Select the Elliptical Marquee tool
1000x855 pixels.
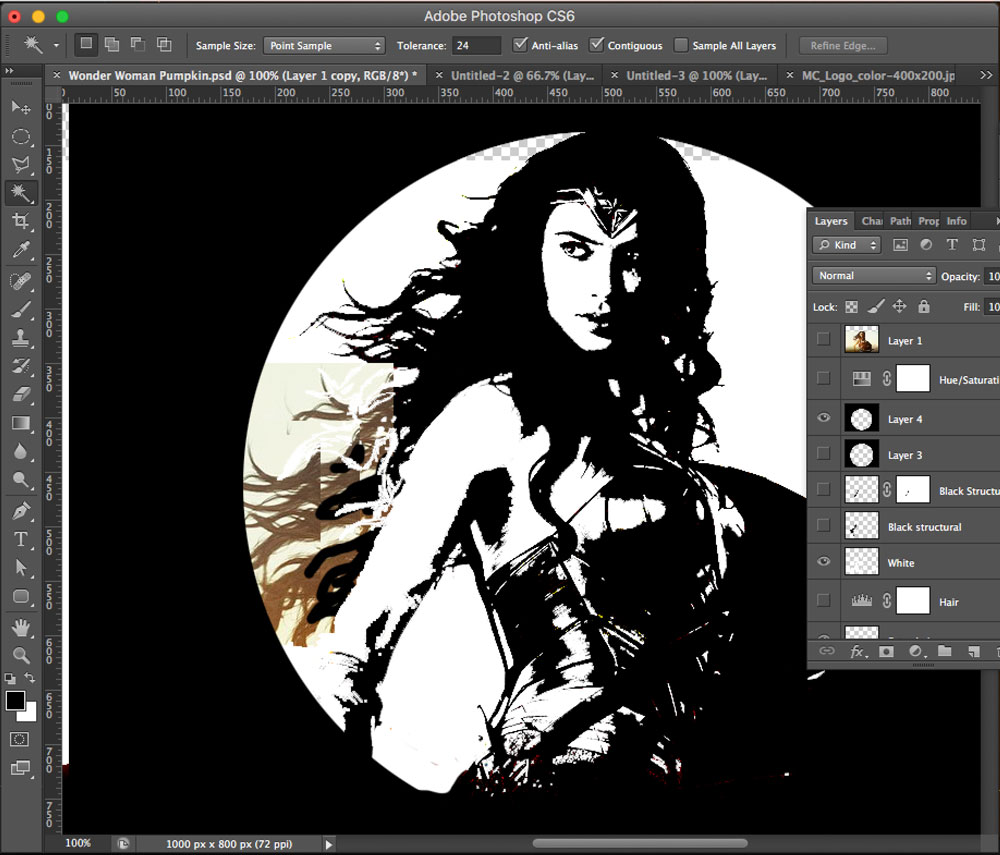click(20, 136)
